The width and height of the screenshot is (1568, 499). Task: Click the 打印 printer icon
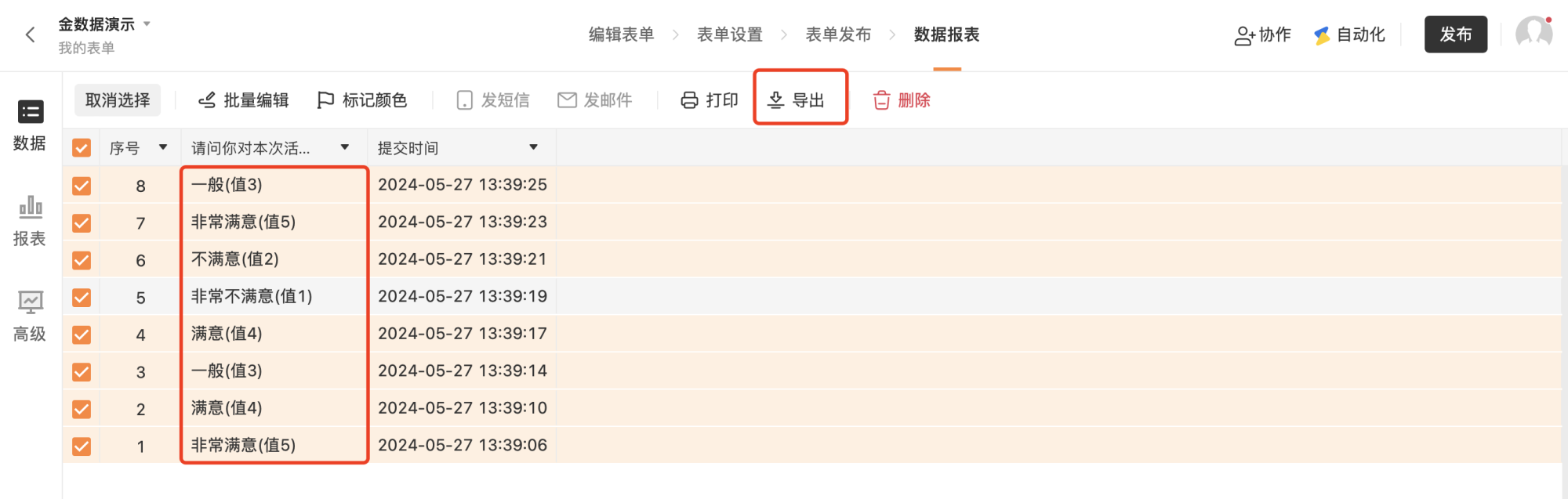(x=689, y=100)
